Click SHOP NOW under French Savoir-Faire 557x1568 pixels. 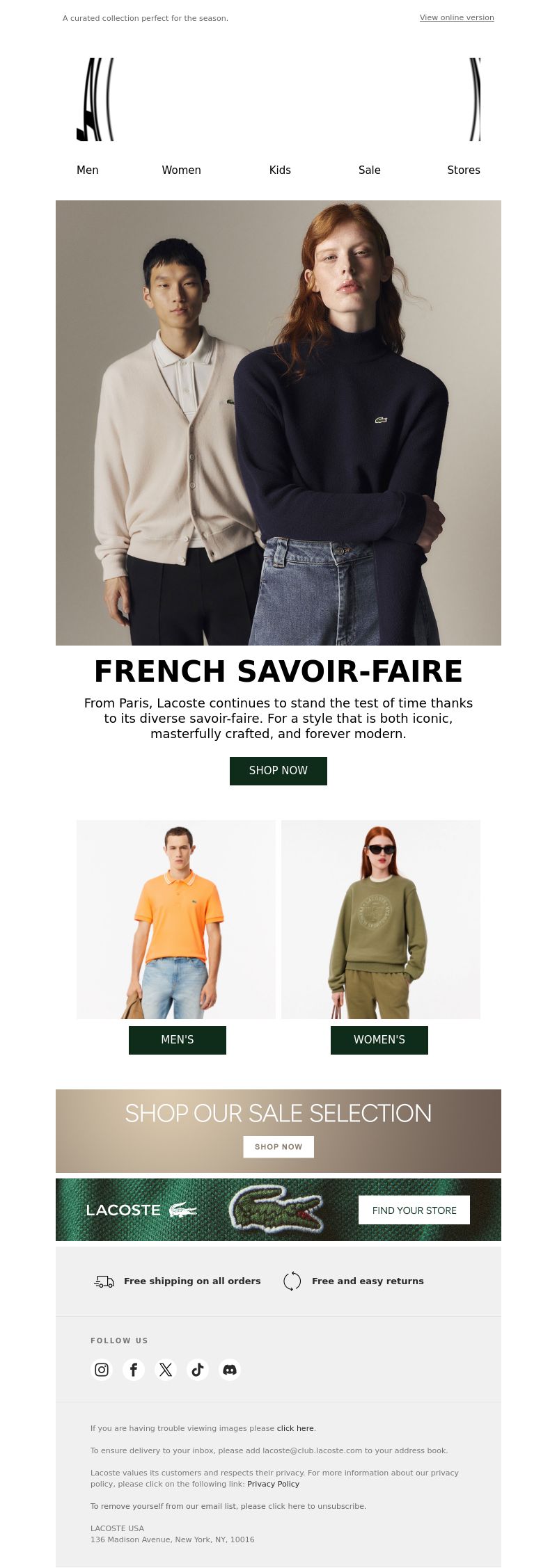pyautogui.click(x=278, y=771)
